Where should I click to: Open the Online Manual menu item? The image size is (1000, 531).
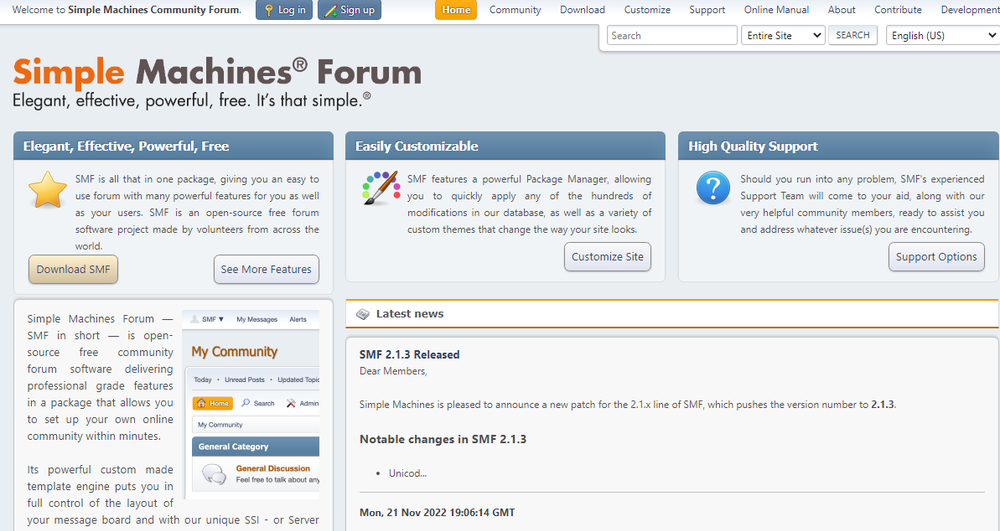[776, 10]
